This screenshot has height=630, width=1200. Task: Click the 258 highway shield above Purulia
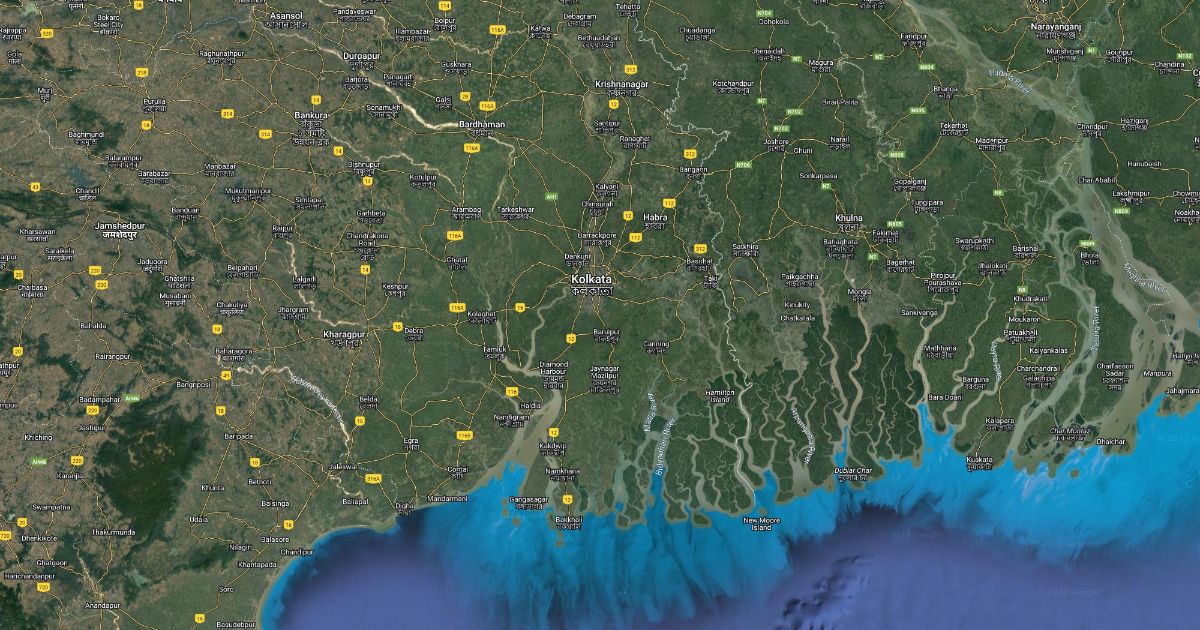pyautogui.click(x=142, y=73)
